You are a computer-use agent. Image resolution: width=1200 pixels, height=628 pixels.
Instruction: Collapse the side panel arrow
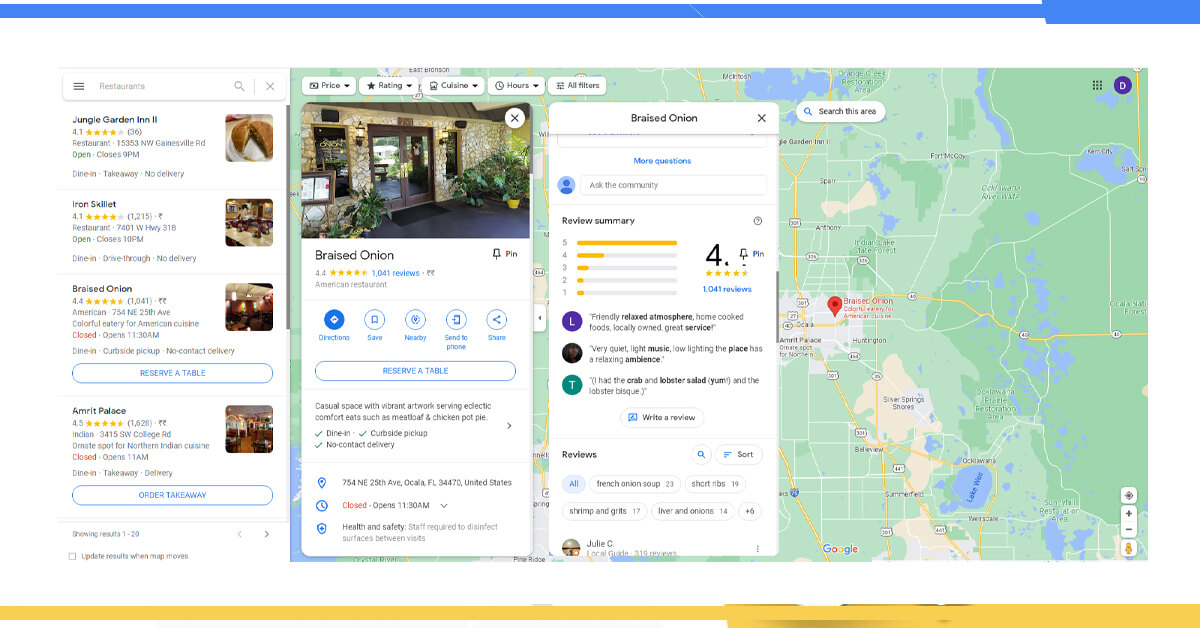(x=540, y=318)
